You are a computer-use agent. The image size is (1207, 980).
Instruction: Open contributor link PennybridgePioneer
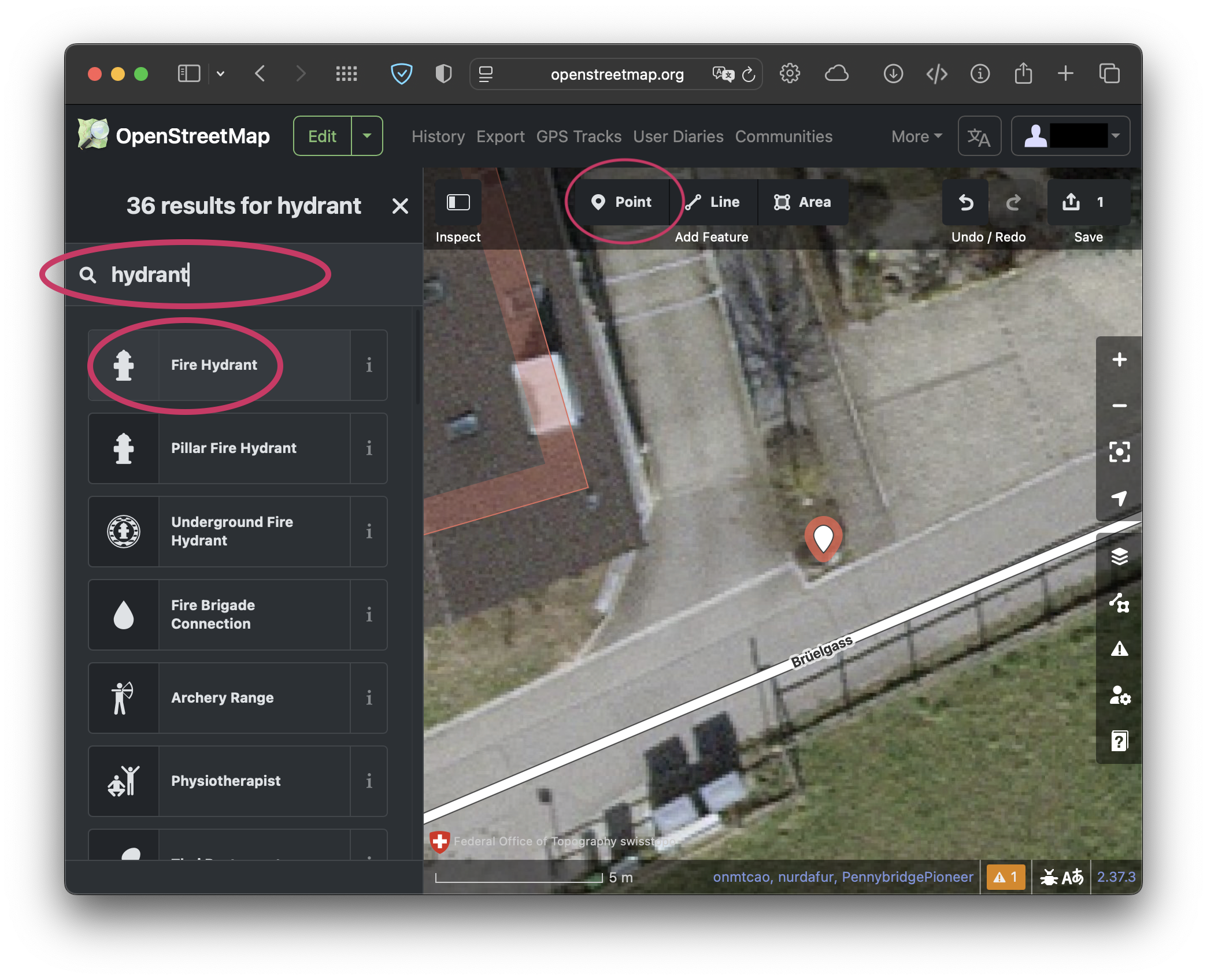click(907, 877)
